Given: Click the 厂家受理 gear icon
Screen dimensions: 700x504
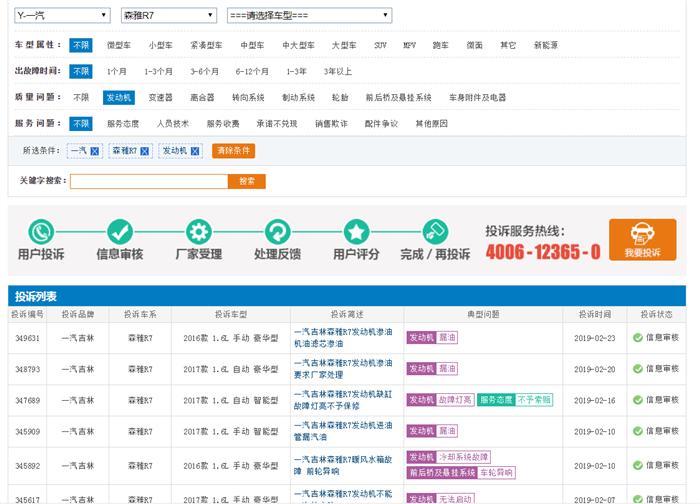Looking at the screenshot, I should pos(199,232).
